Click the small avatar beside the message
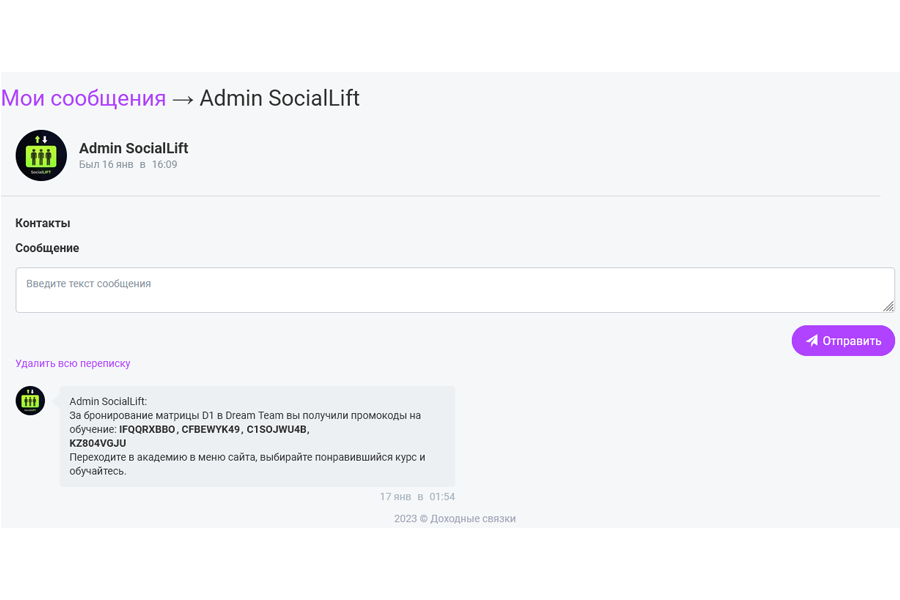Viewport: 900px width, 600px height. (x=30, y=400)
